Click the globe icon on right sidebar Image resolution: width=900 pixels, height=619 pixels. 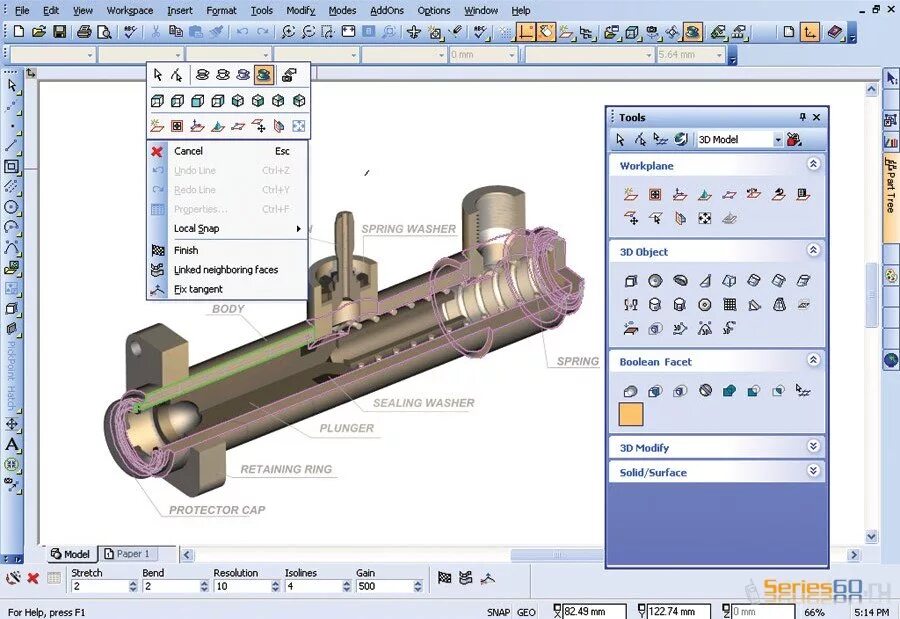[x=891, y=359]
